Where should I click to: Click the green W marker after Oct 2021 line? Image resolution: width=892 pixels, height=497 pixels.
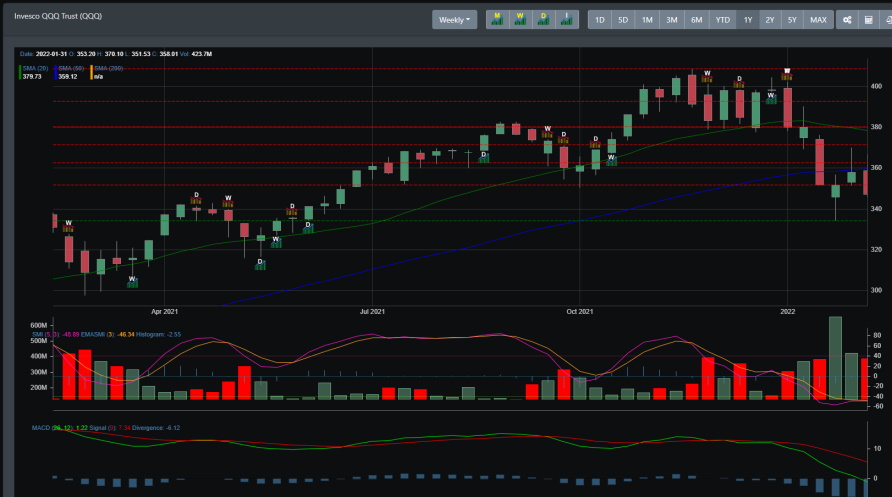tap(611, 160)
